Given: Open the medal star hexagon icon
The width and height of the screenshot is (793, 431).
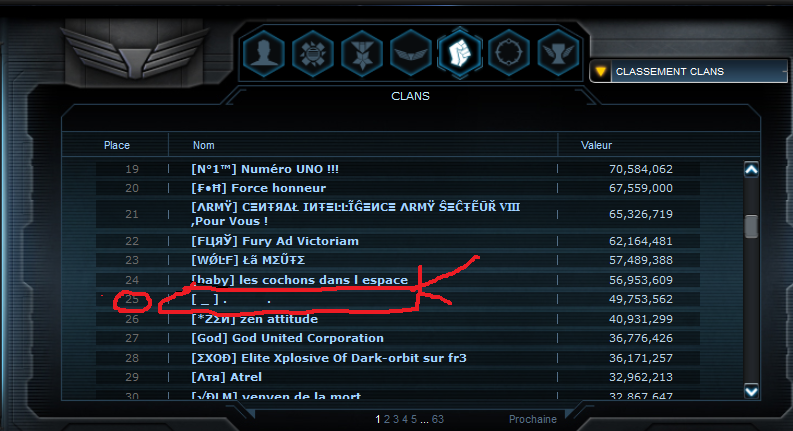Looking at the screenshot, I should (362, 53).
